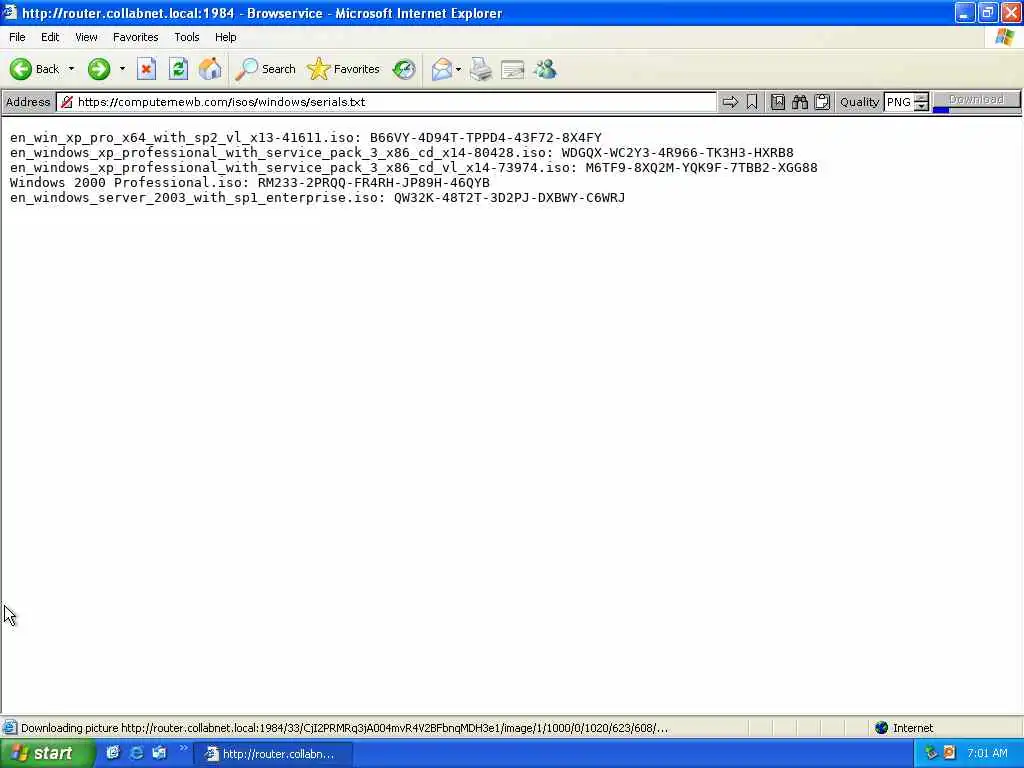Open the Messenger people icon
Viewport: 1024px width, 768px height.
(x=545, y=69)
